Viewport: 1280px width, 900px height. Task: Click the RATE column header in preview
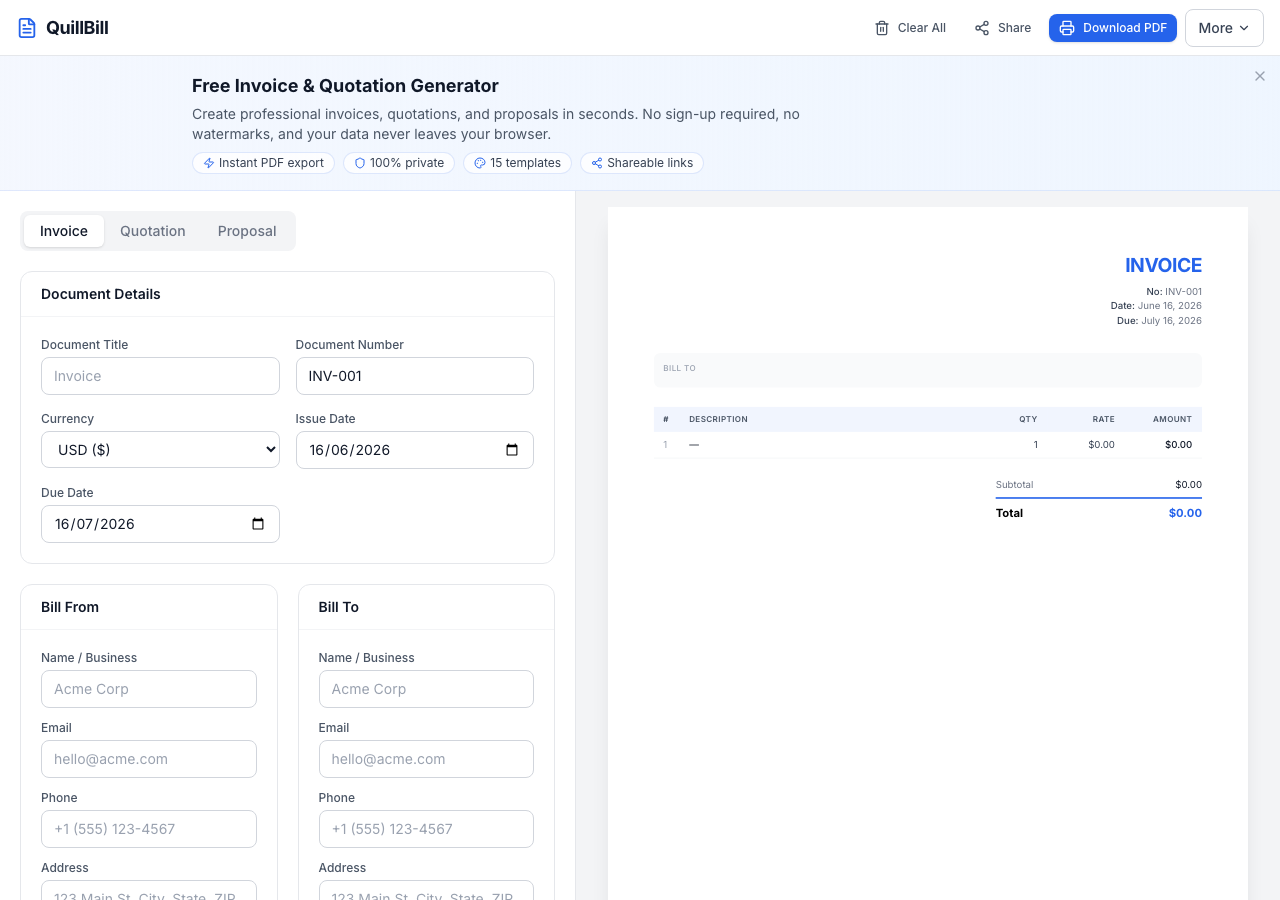(x=1103, y=419)
